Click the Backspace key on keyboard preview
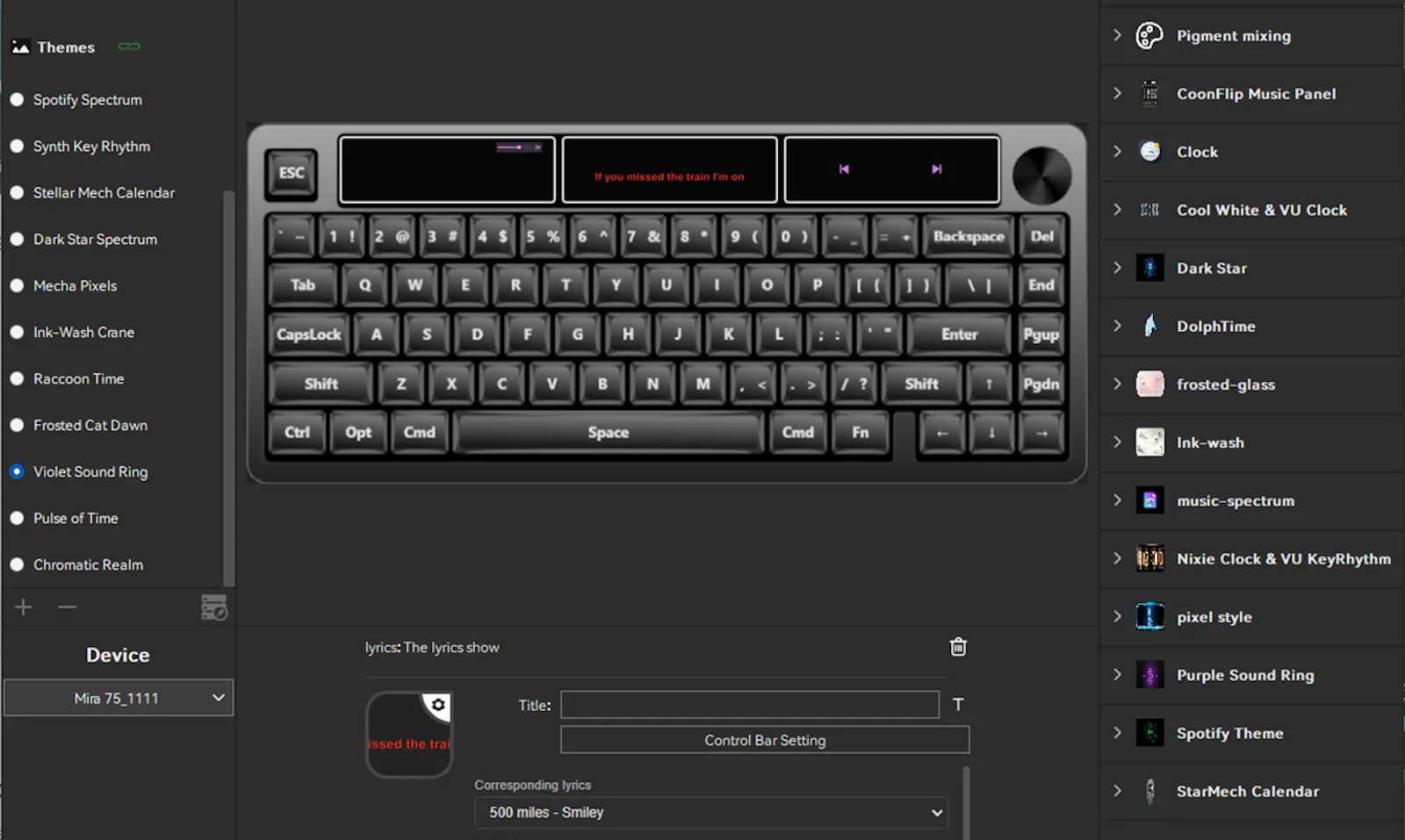The image size is (1405, 840). [969, 237]
